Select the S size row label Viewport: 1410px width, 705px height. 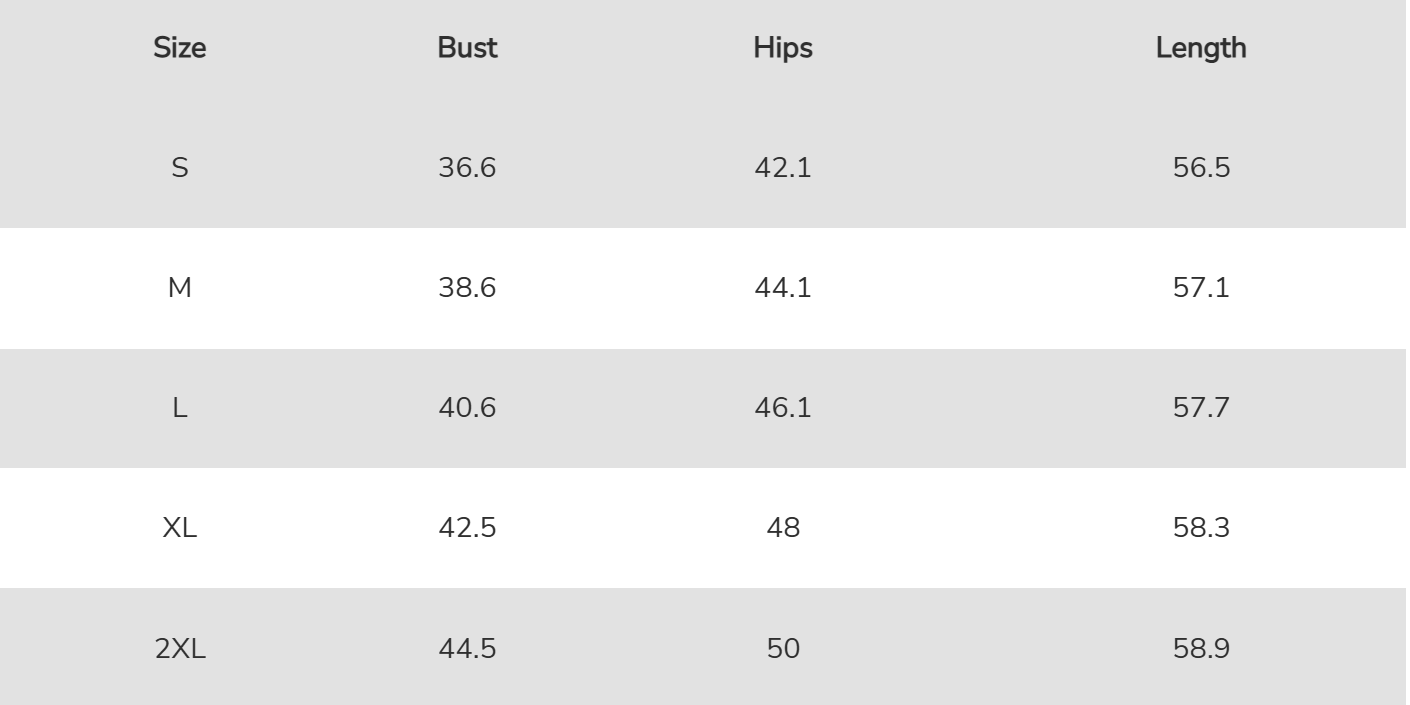[180, 168]
